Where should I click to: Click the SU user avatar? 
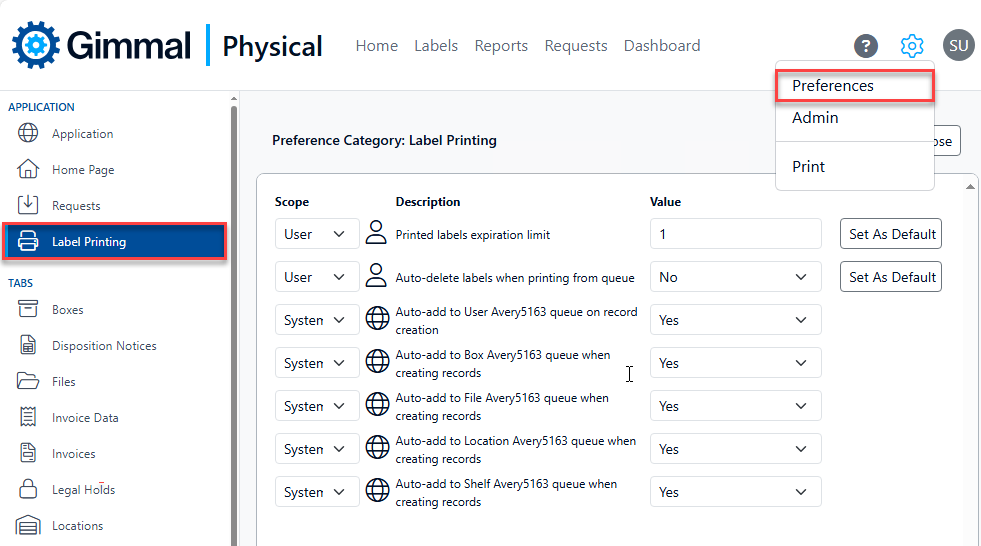[x=958, y=46]
